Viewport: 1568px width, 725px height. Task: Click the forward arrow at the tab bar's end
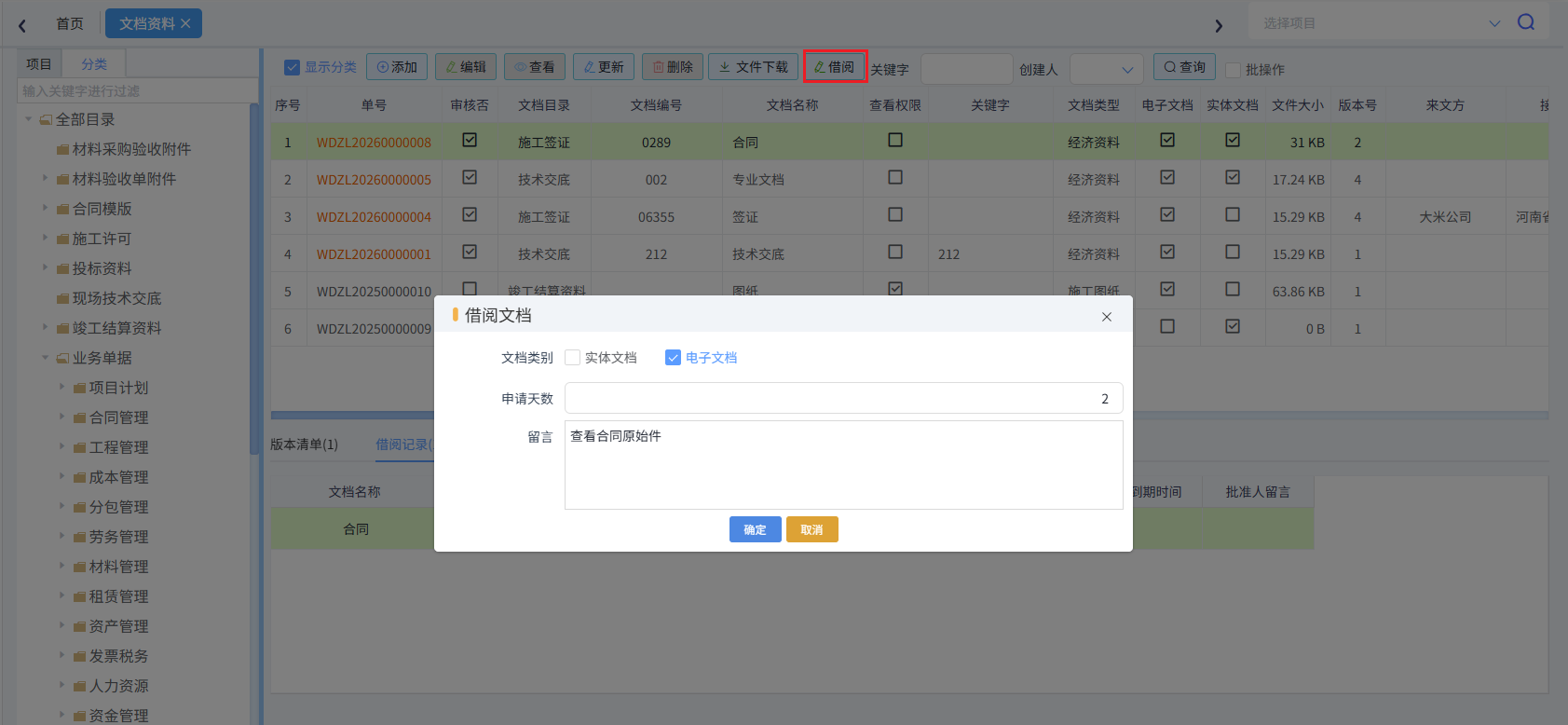1219,25
